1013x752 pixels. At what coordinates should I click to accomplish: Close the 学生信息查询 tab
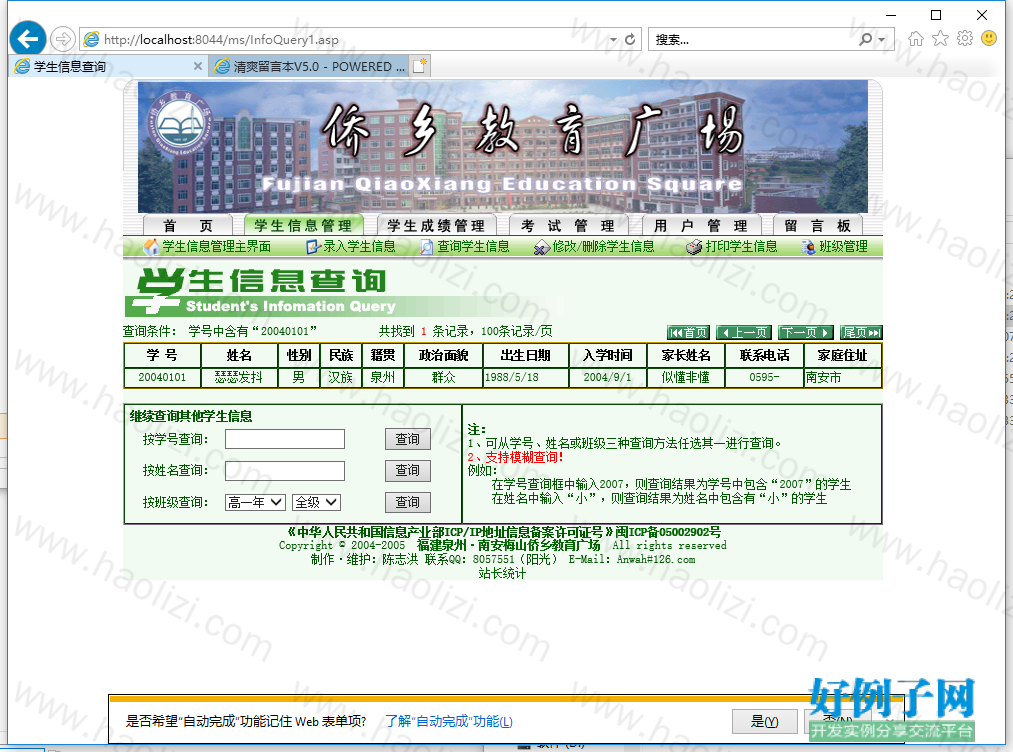click(x=198, y=66)
